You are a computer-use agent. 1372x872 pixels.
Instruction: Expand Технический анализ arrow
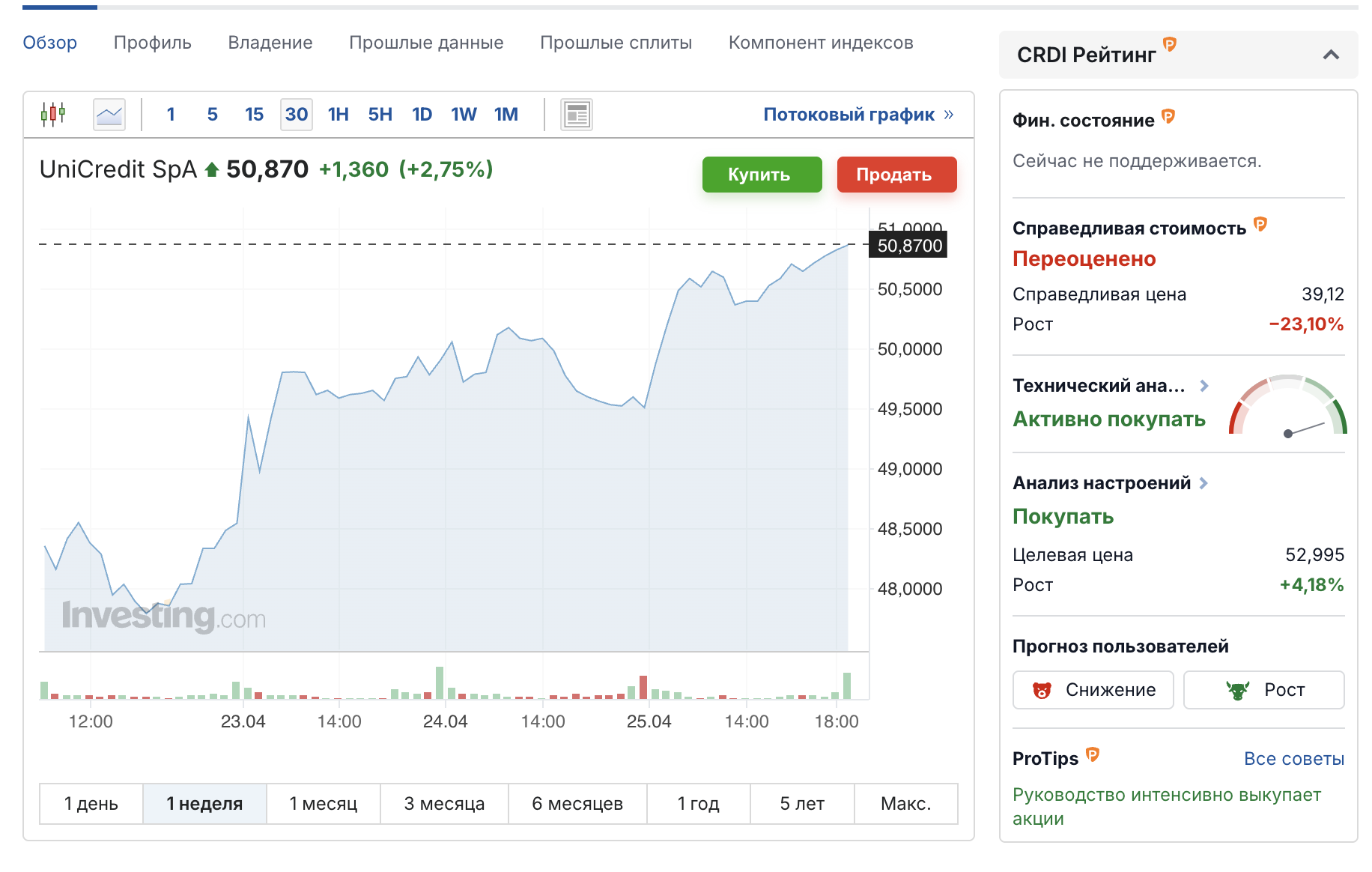[1204, 386]
